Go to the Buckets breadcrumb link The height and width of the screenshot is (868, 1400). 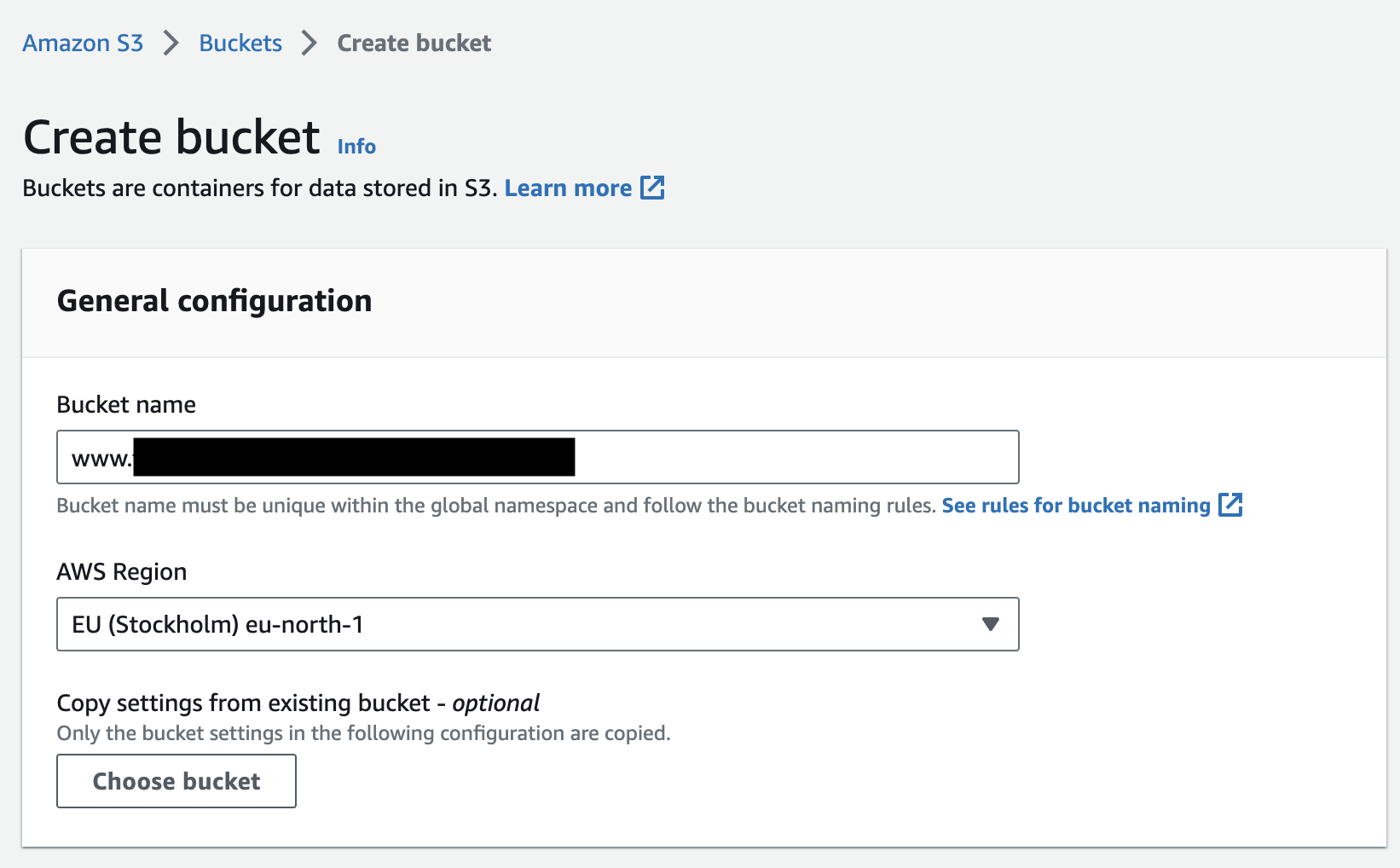(240, 43)
